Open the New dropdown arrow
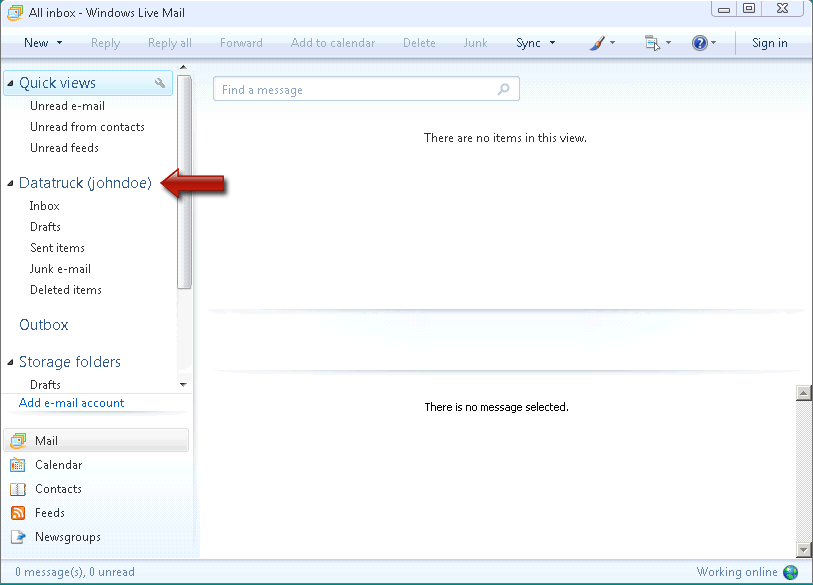Image resolution: width=813 pixels, height=585 pixels. [x=60, y=43]
